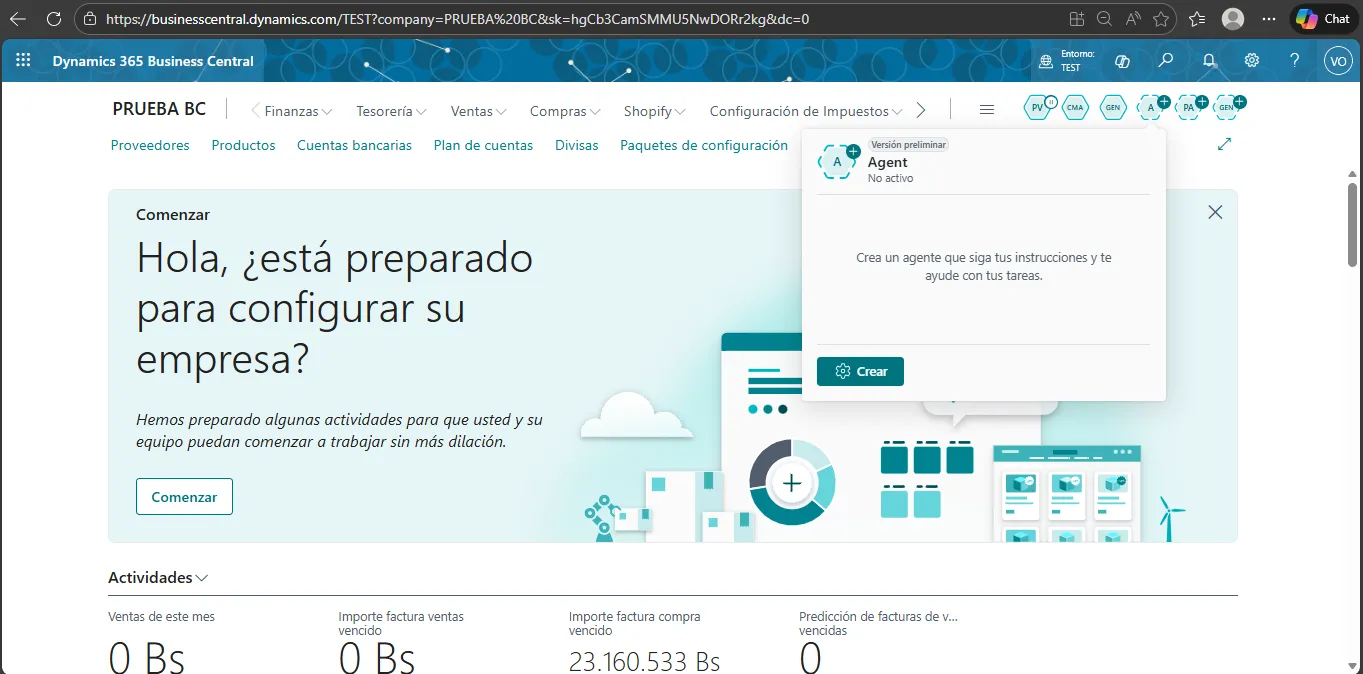Open the Proveedores link
The width and height of the screenshot is (1363, 674).
click(x=150, y=145)
